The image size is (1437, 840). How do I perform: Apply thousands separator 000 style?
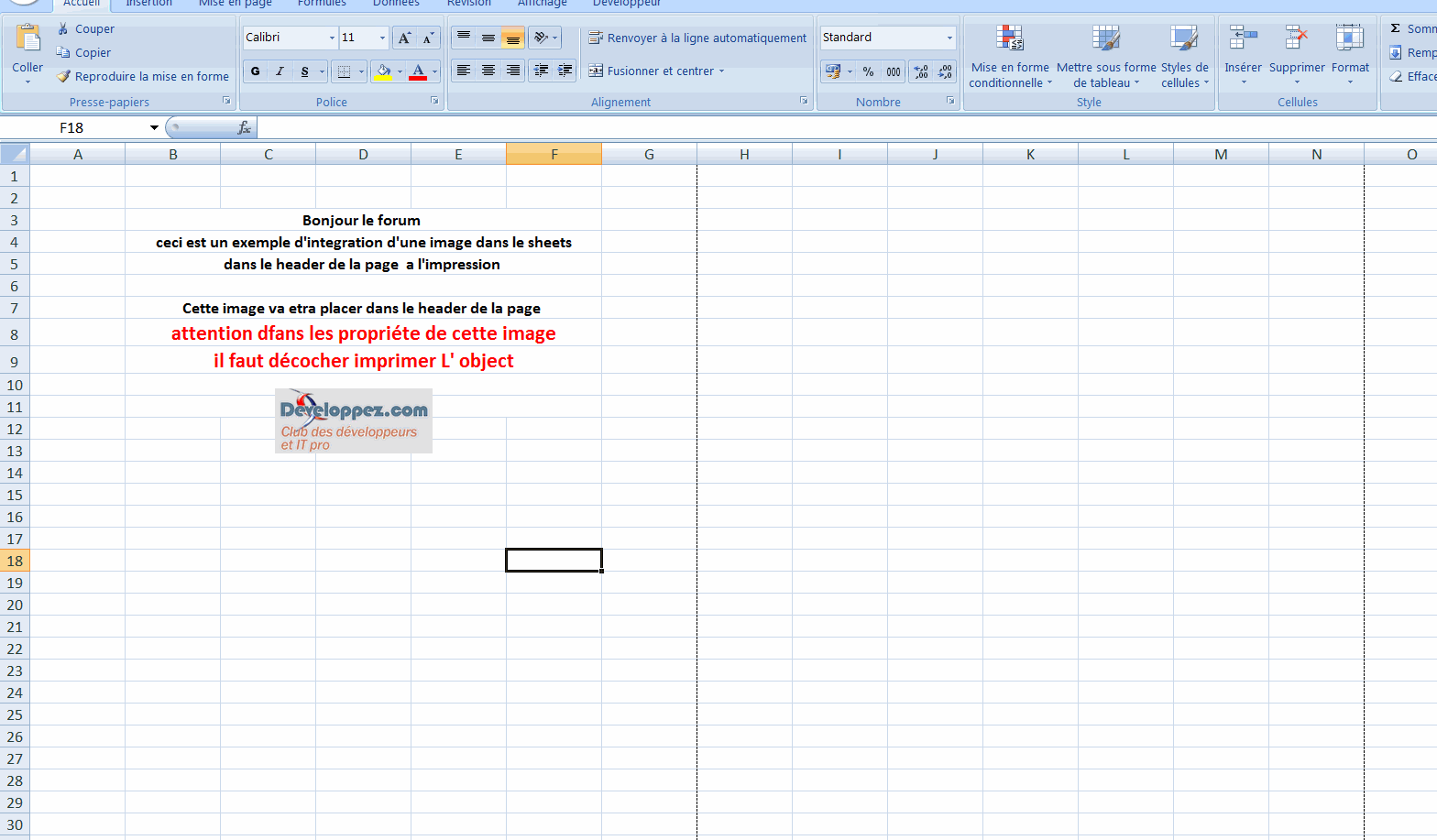coord(894,71)
